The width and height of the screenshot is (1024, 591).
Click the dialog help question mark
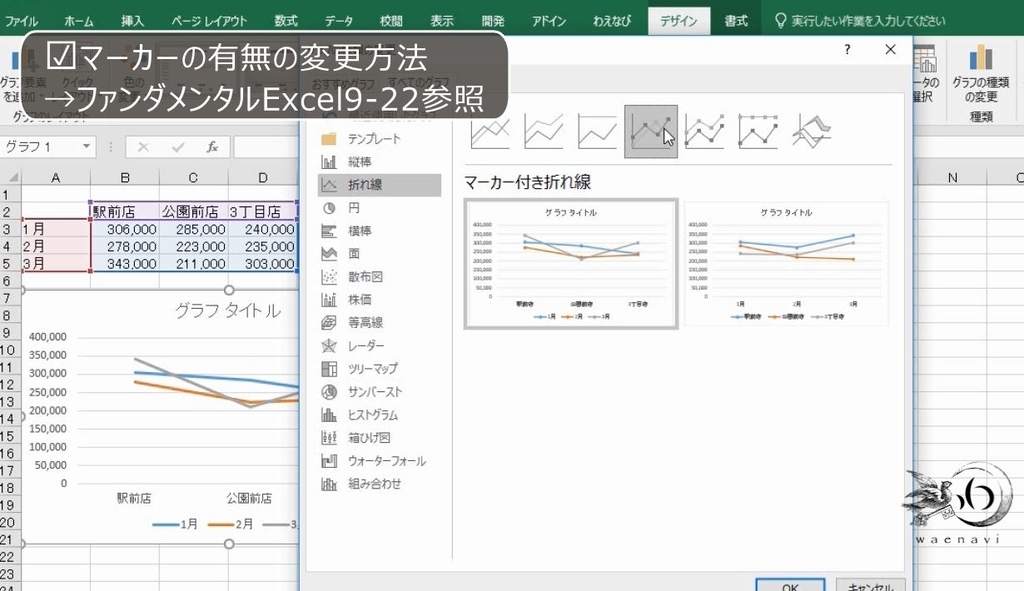[847, 50]
